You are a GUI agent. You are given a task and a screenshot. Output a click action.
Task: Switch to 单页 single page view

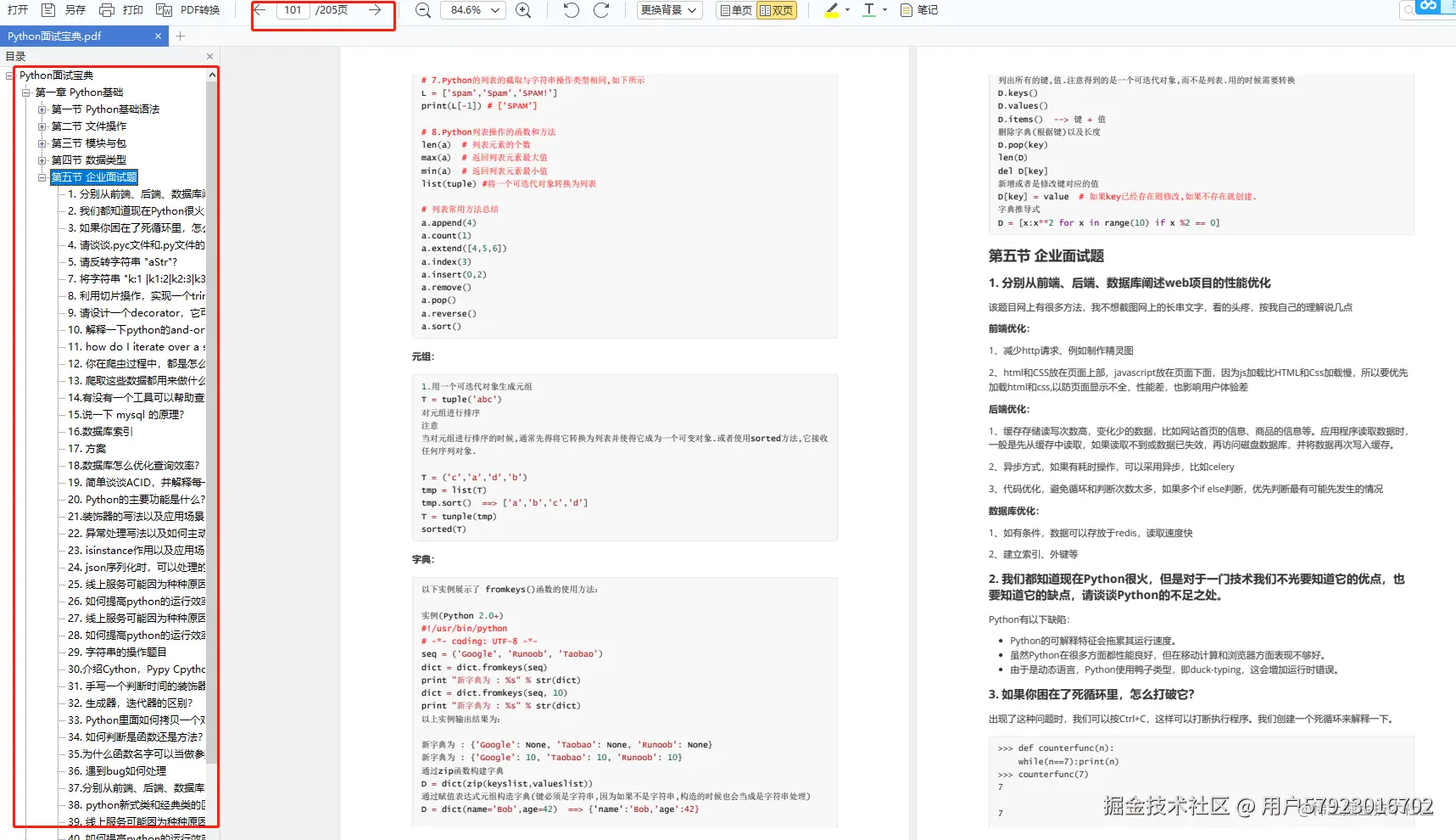[735, 10]
